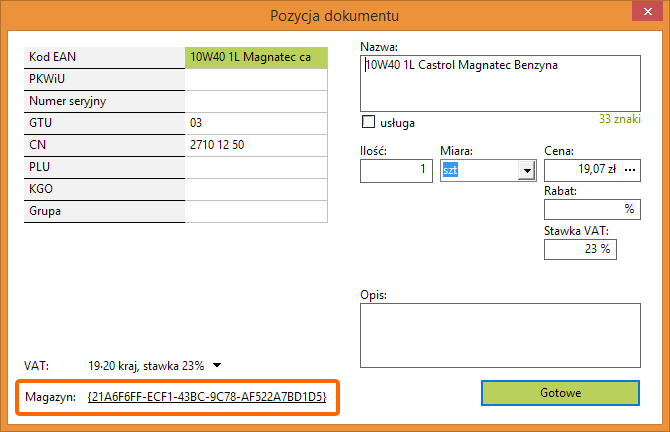670x432 pixels.
Task: Click the Stawka VAT field 23 %
Action: [580, 249]
